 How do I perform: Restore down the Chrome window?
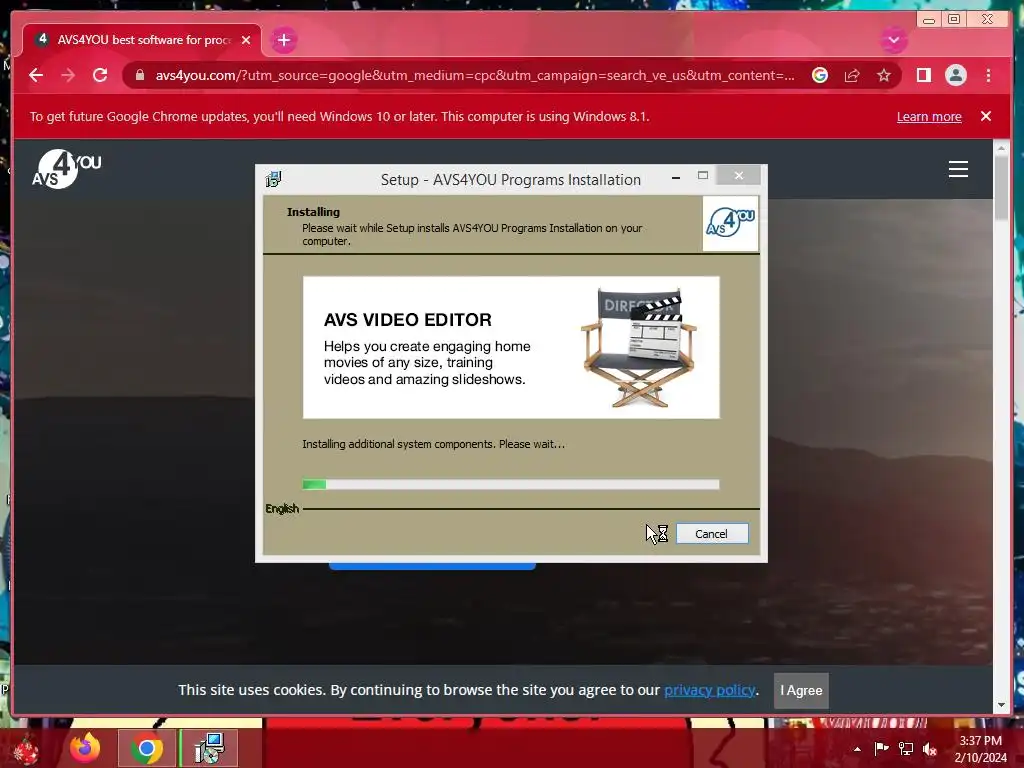pyautogui.click(x=953, y=20)
